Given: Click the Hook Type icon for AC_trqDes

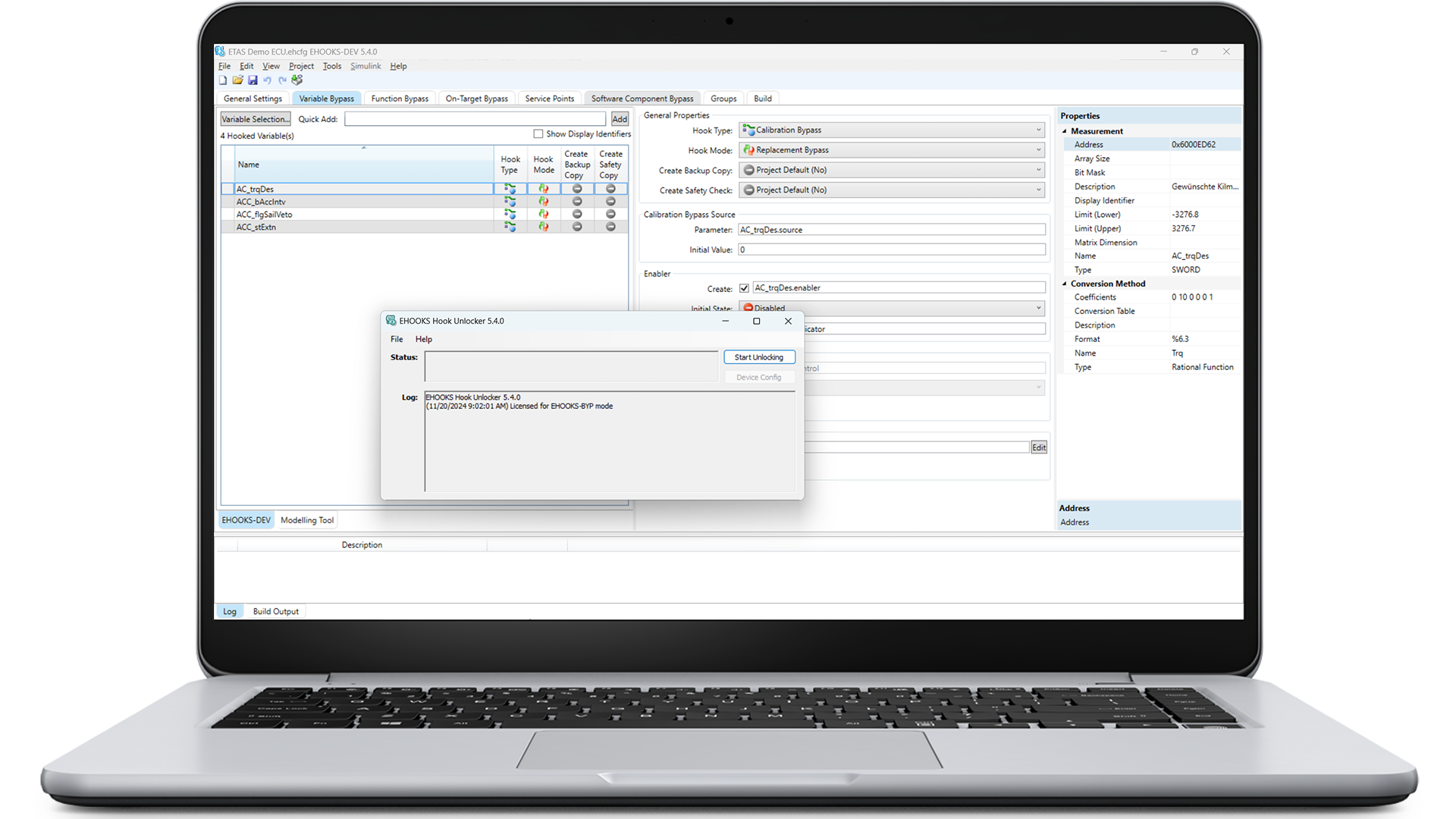Looking at the screenshot, I should (510, 189).
